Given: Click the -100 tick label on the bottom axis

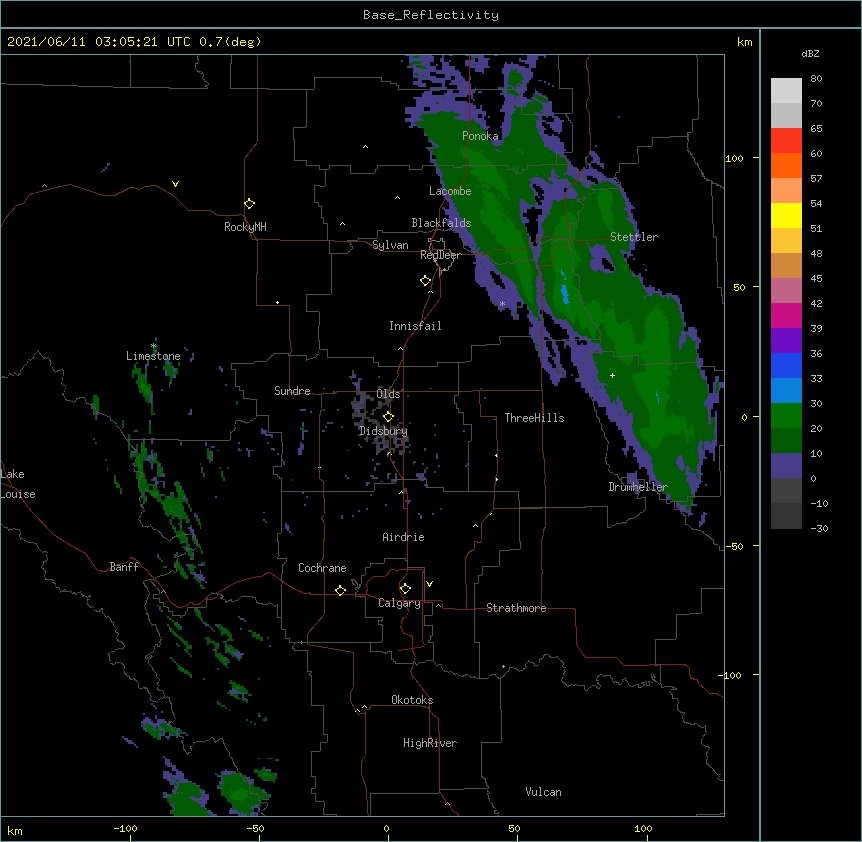Looking at the screenshot, I should pos(125,828).
